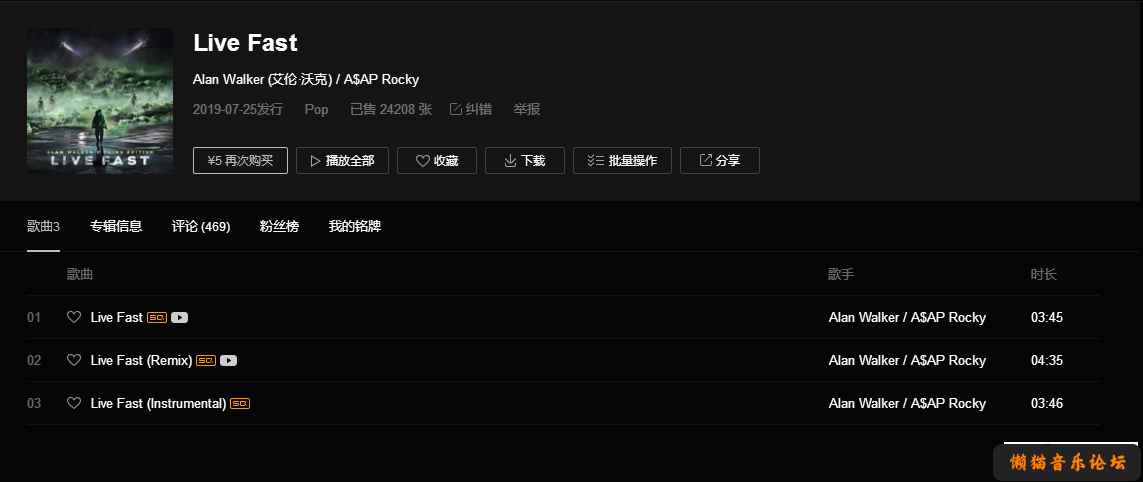Click Alan Walker in track 03 artist column

click(864, 403)
